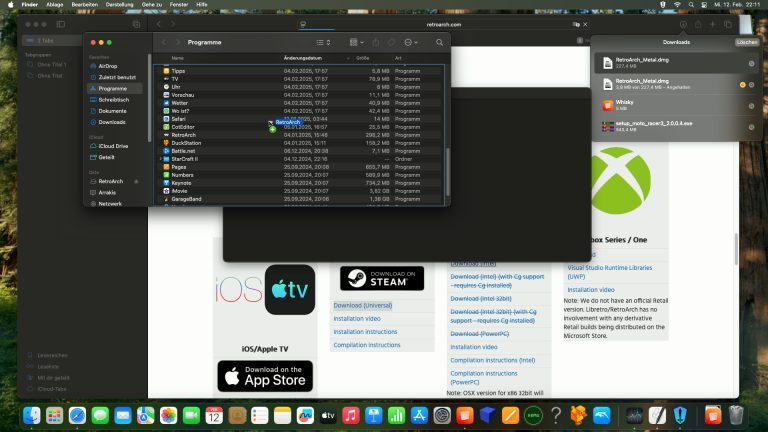The image size is (768, 432).
Task: Click Safari address bar retroarch.com
Action: tap(444, 24)
